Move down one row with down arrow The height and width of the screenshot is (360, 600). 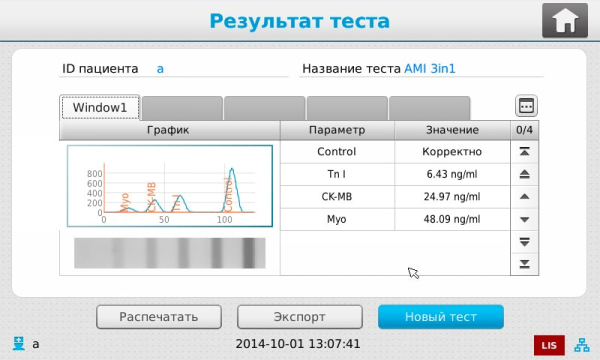tap(525, 219)
